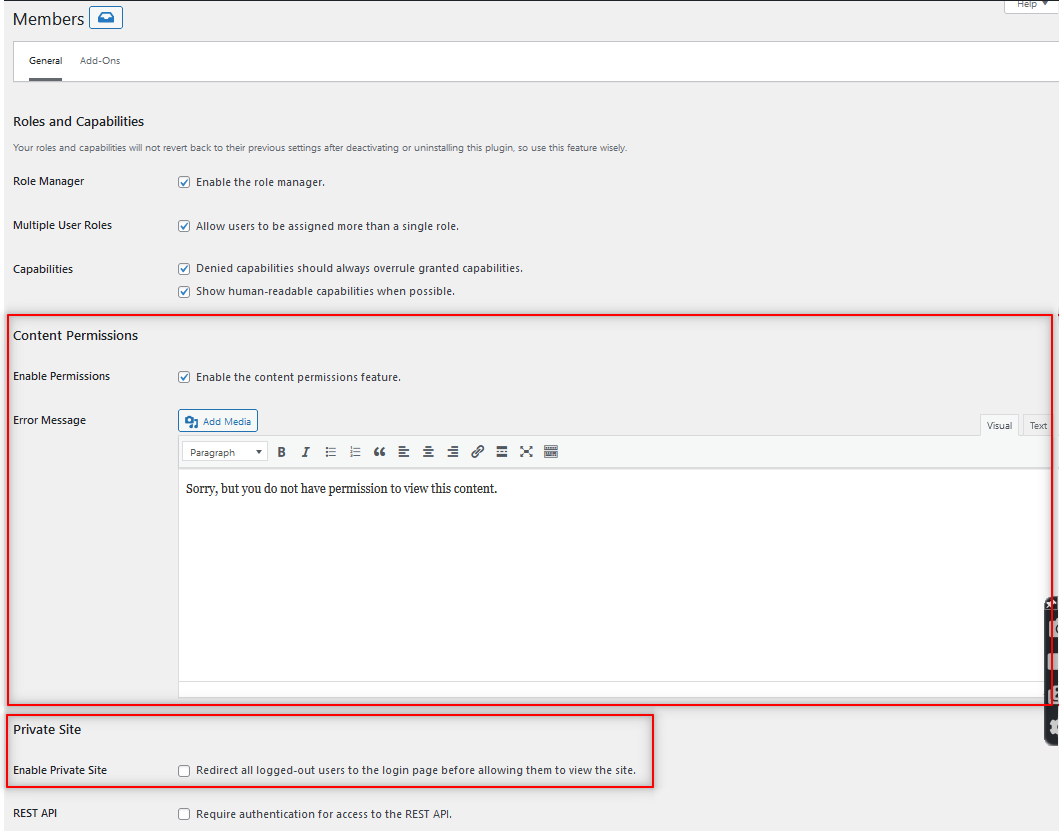The height and width of the screenshot is (831, 1059).
Task: Insert a bulleted list
Action: click(x=330, y=452)
